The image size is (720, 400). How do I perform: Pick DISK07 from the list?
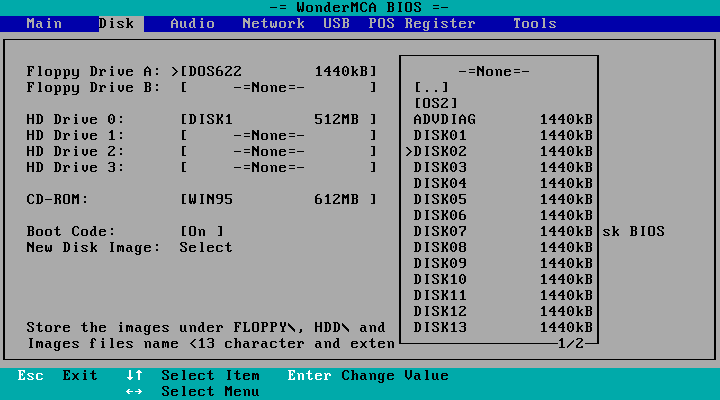503,231
